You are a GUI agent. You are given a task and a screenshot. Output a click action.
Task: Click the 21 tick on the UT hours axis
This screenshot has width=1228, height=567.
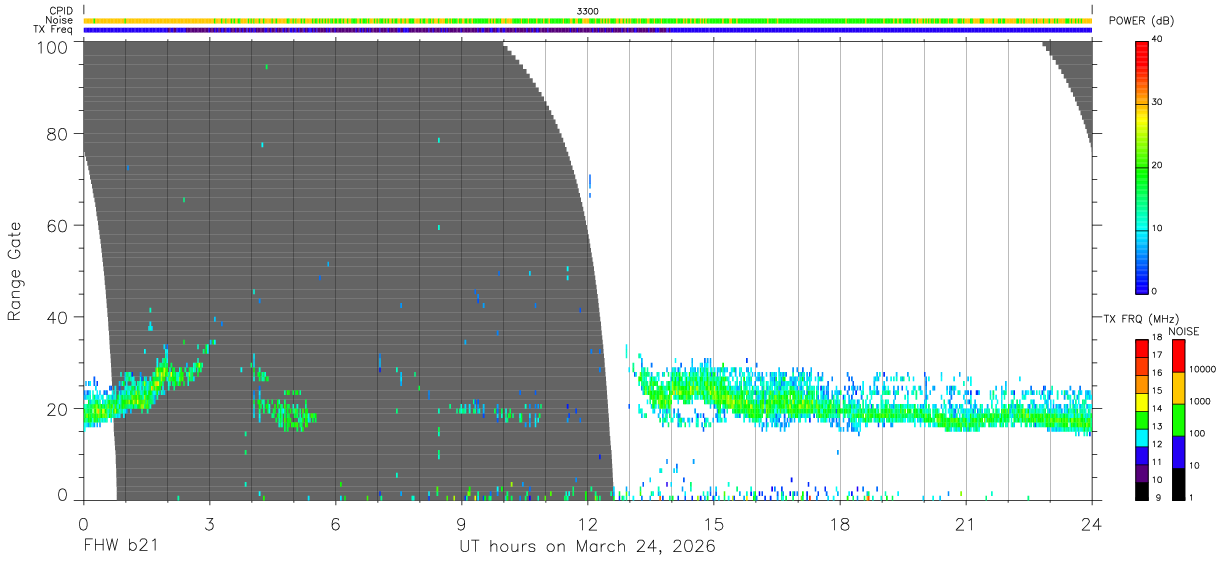(x=966, y=523)
